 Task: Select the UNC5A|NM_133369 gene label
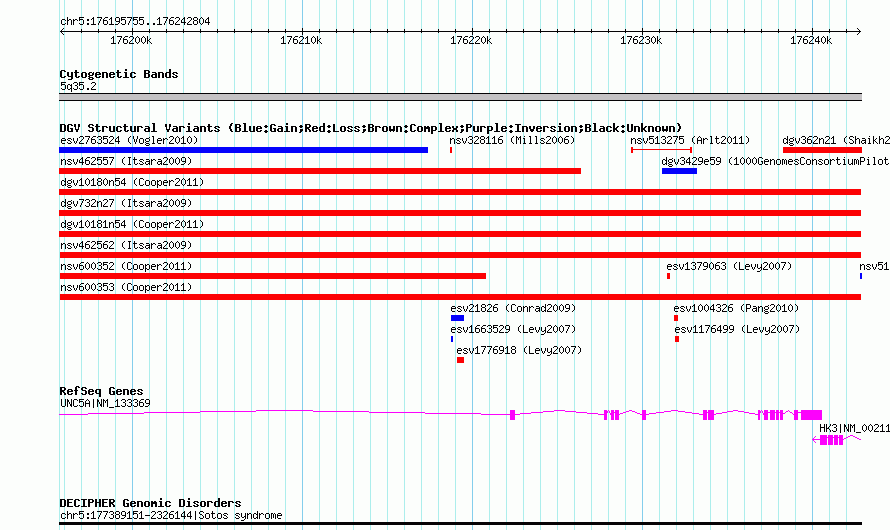pyautogui.click(x=105, y=403)
